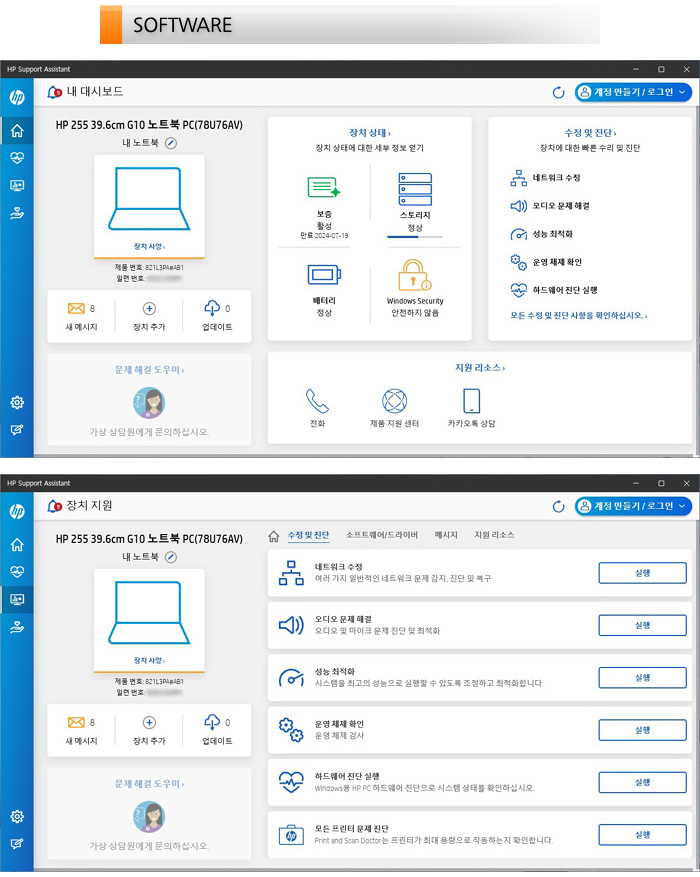Run 운영 체제 확인 with its 실행 button
This screenshot has height=877, width=700.
pos(642,730)
